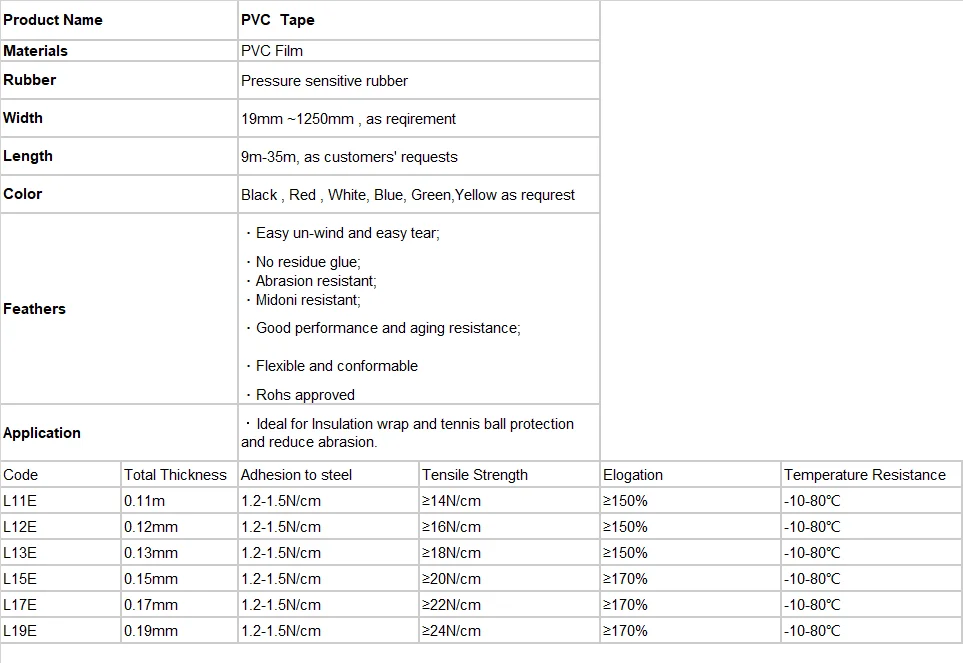Select the 'Application' row label
The height and width of the screenshot is (663, 963).
pyautogui.click(x=42, y=433)
